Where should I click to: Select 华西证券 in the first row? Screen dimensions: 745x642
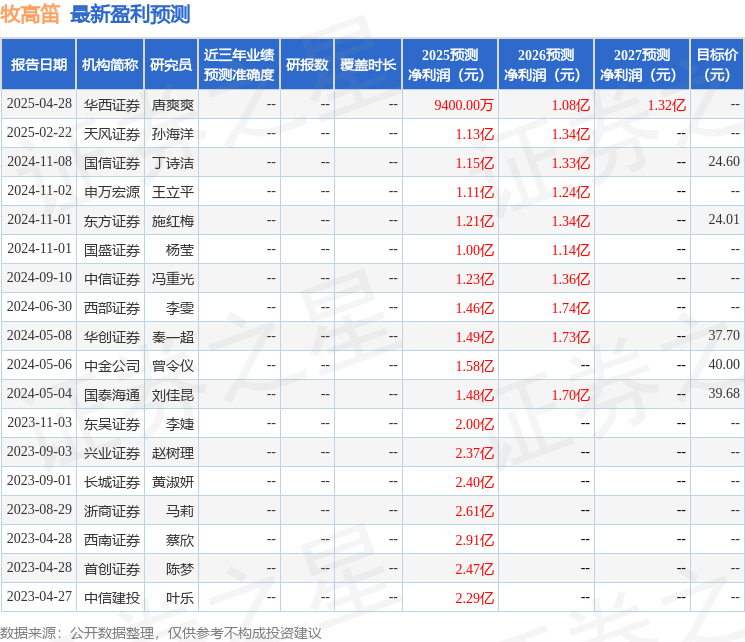[112, 105]
